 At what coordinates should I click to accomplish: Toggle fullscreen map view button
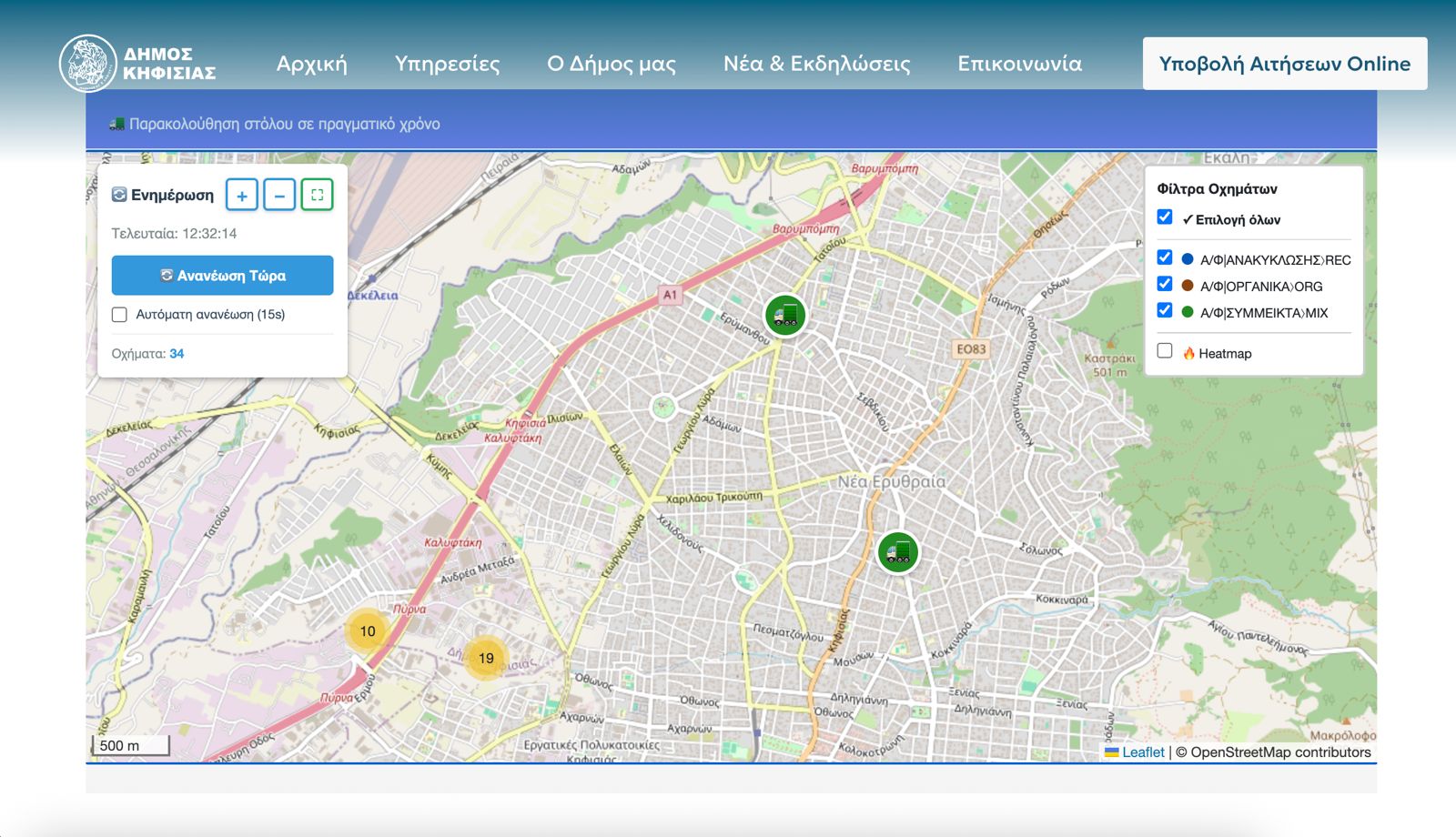(x=317, y=195)
